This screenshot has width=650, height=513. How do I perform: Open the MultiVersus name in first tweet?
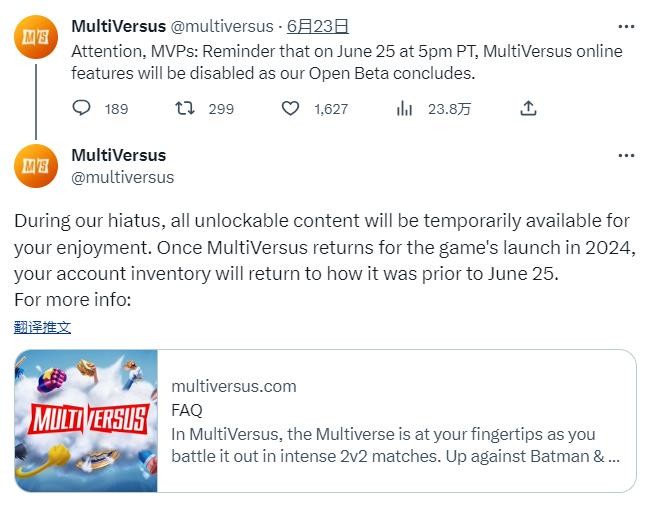coord(119,26)
